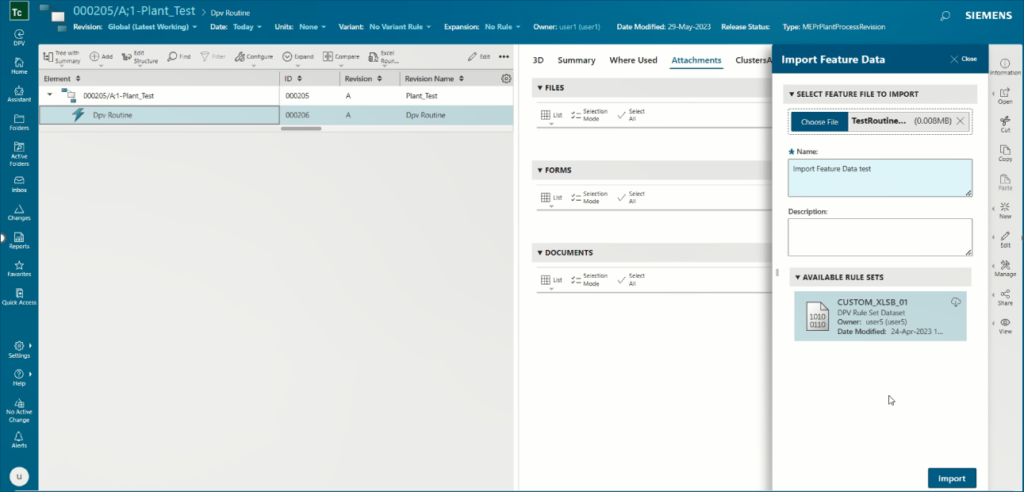Click the Choose File button
Screen dimensions: 1024x492
click(x=820, y=122)
